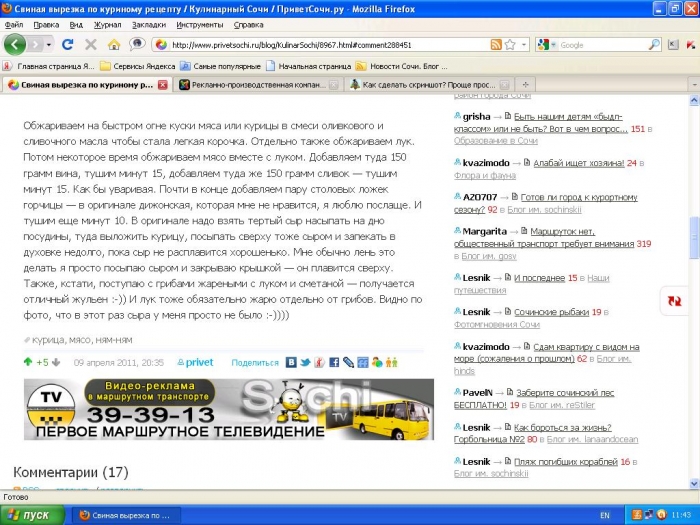Share the post via the VK icon
This screenshot has height=525, width=700.
291,362
